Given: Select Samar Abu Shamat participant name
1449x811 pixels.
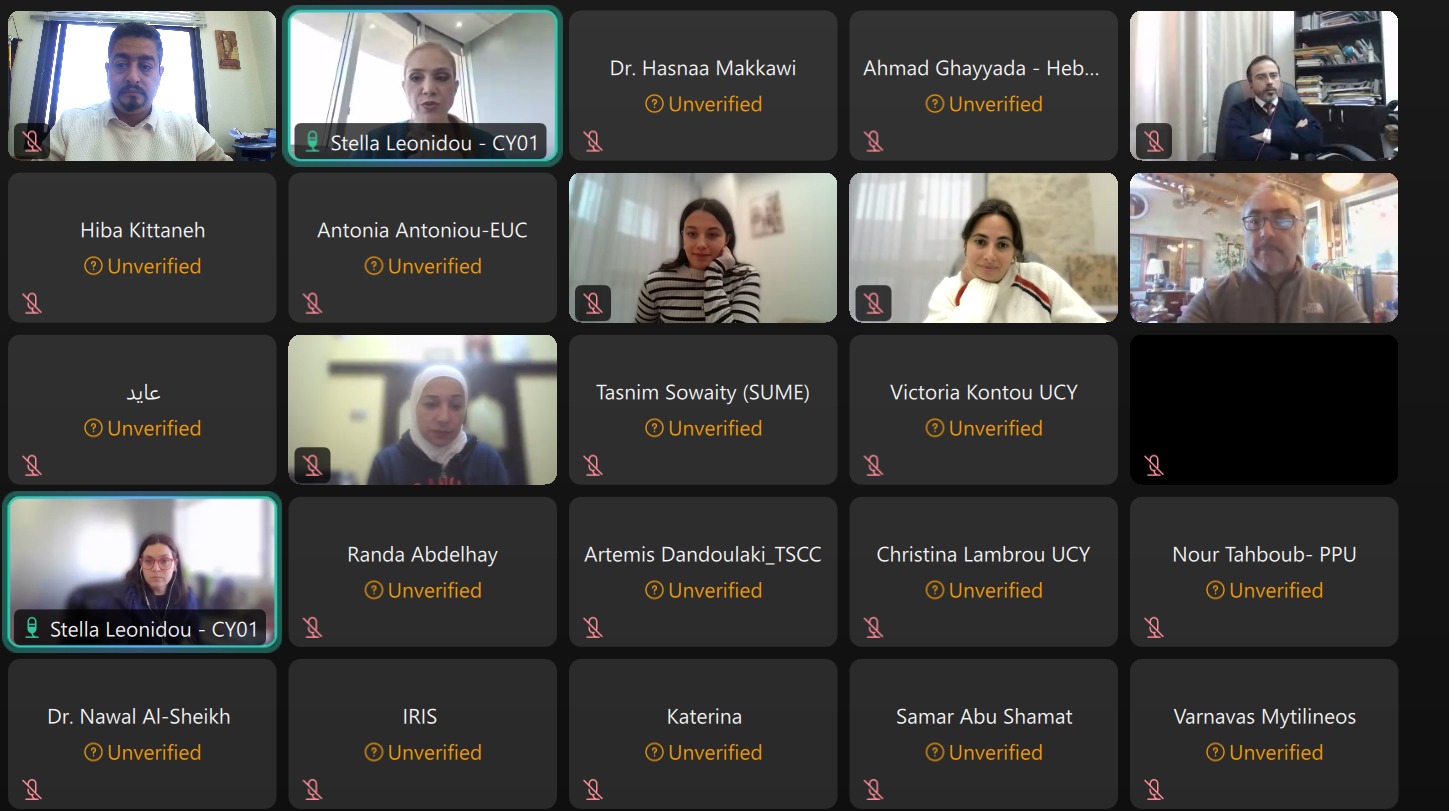Looking at the screenshot, I should [x=984, y=716].
